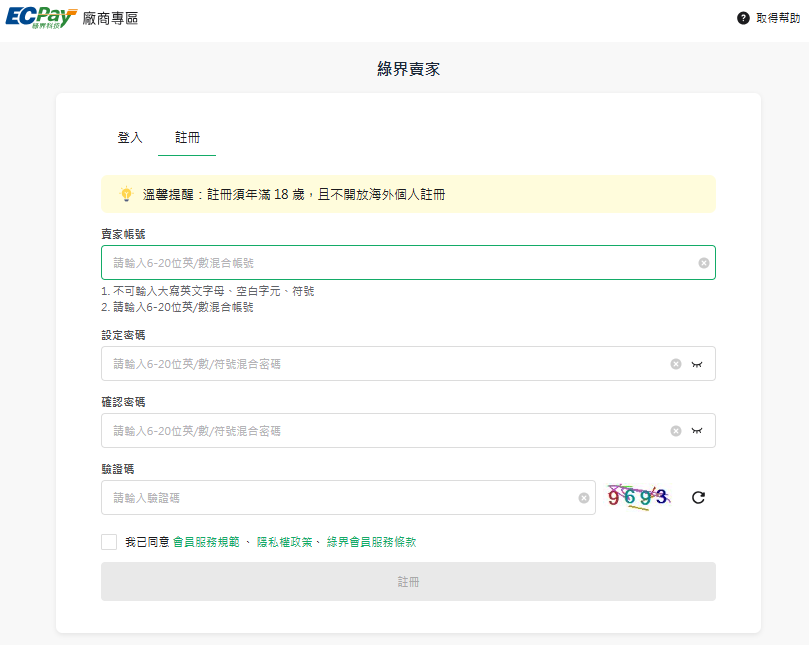The height and width of the screenshot is (645, 809).
Task: Clear the seller account field
Action: [x=704, y=263]
